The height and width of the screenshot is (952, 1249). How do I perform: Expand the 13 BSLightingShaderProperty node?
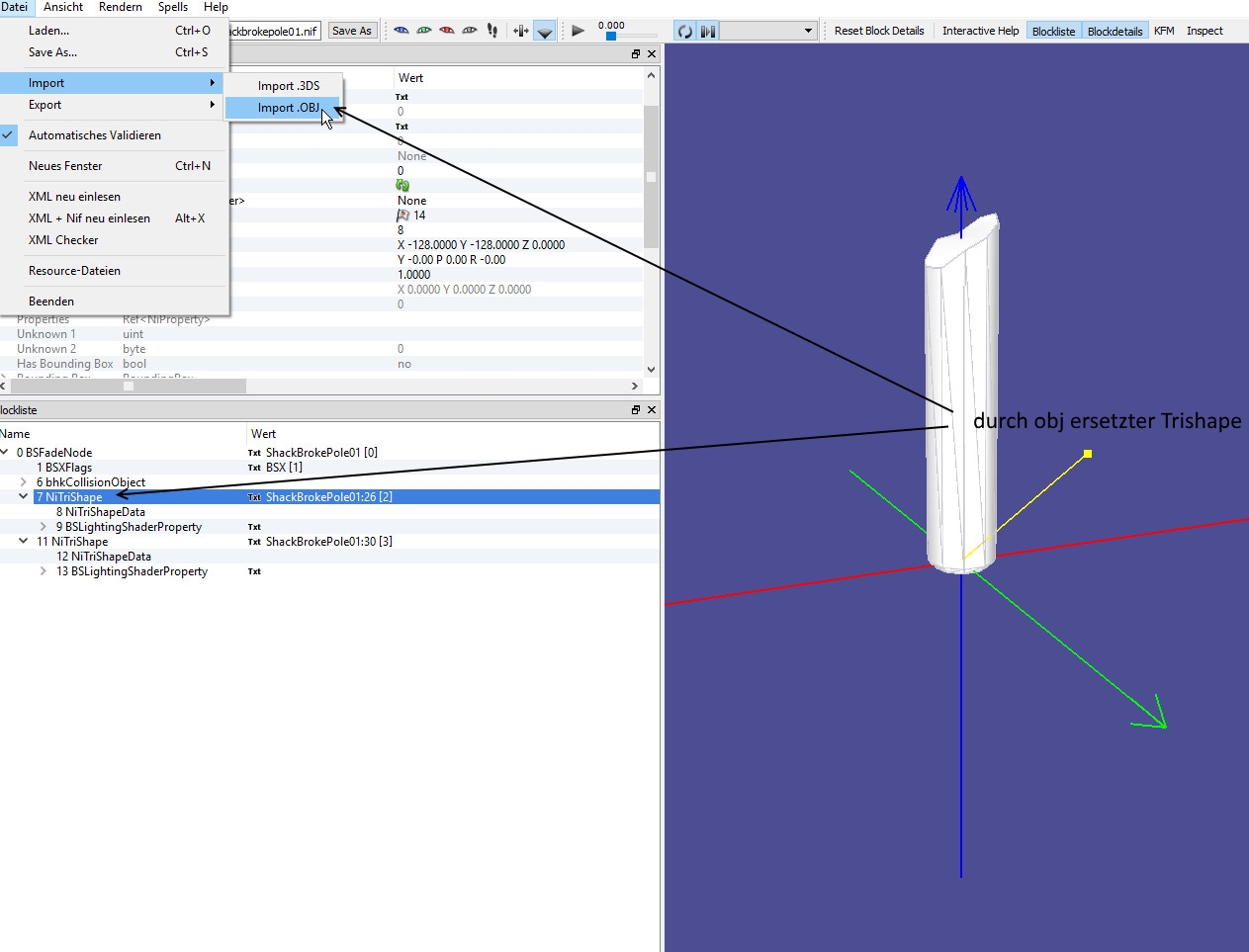44,571
